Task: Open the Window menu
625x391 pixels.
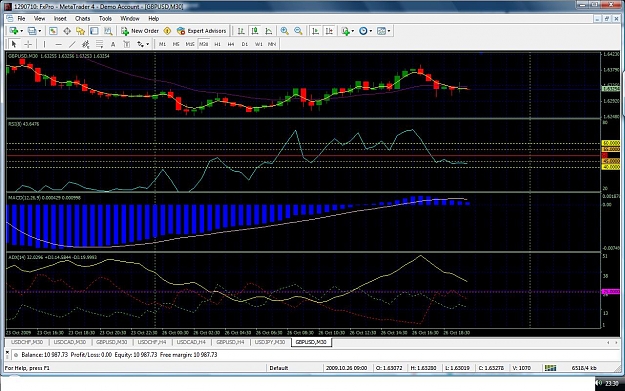Action: pyautogui.click(x=130, y=18)
